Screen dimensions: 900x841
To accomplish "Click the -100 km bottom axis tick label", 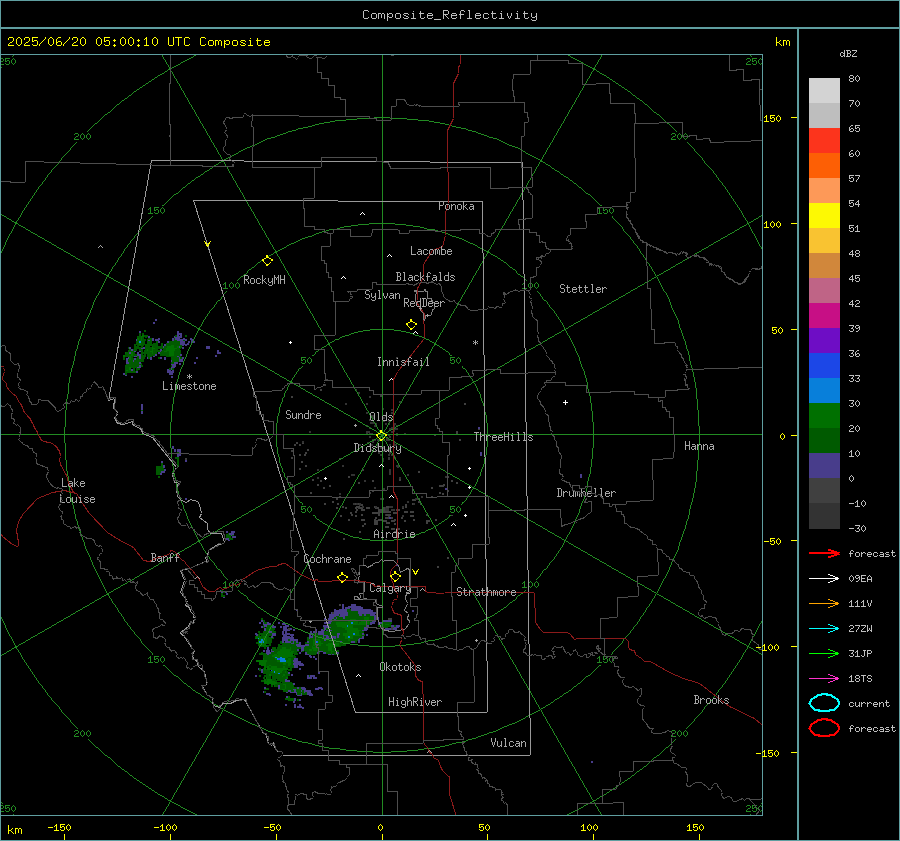I will click(x=165, y=827).
